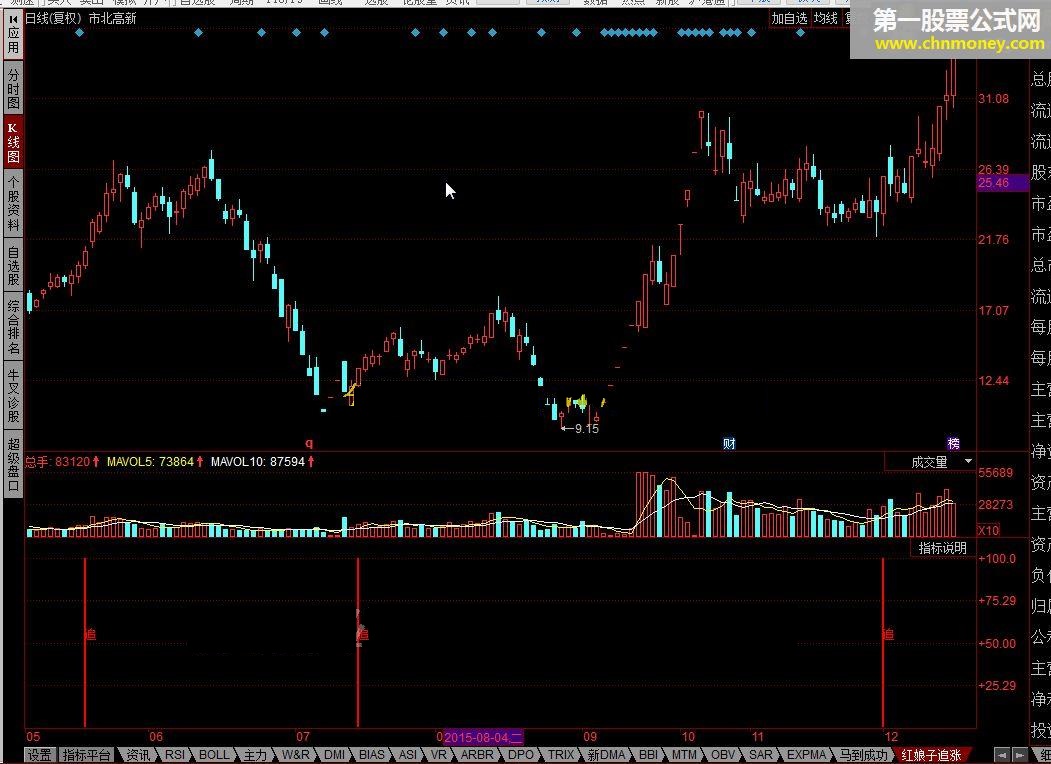Click the red q marker below chart
This screenshot has width=1051, height=764.
tap(309, 443)
